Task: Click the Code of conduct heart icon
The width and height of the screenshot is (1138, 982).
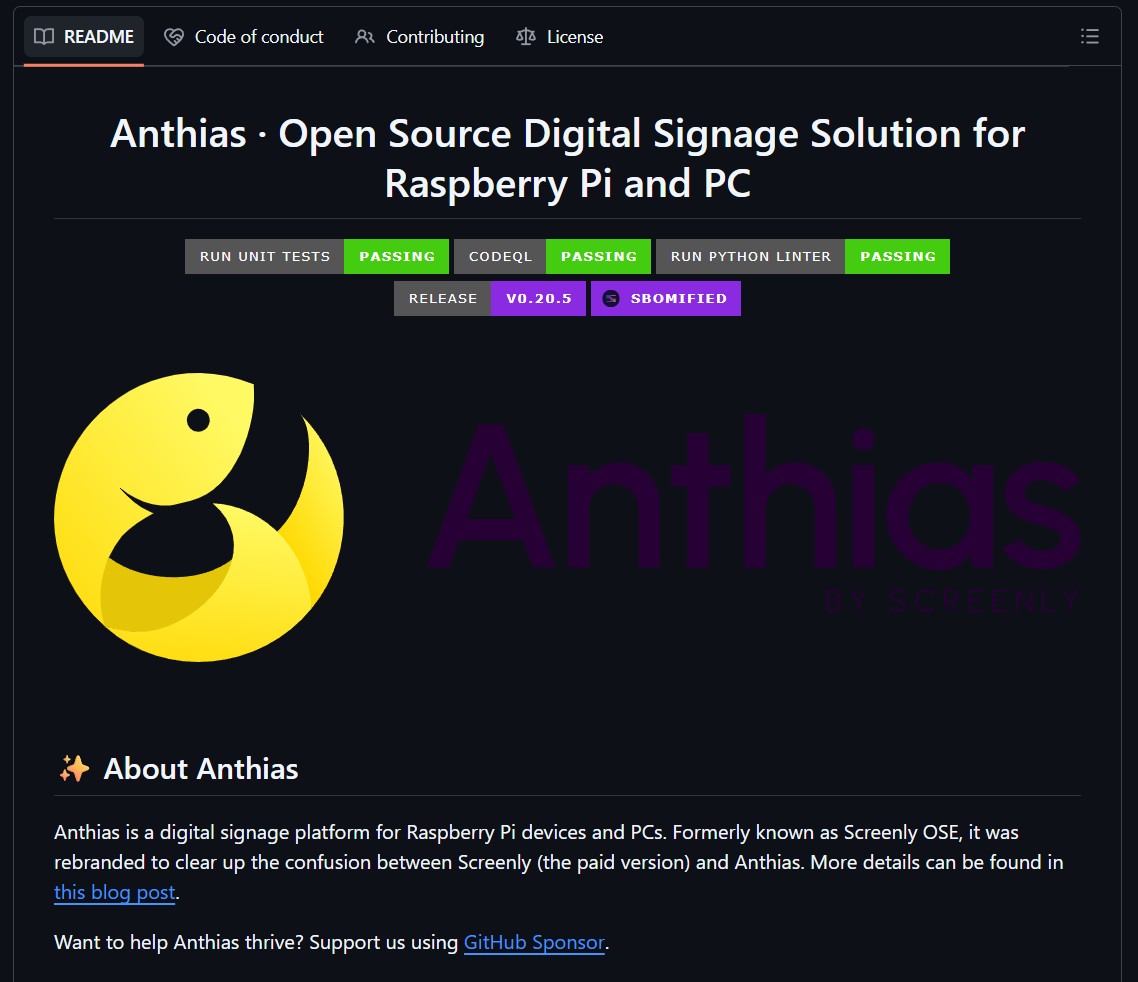Action: pos(173,37)
